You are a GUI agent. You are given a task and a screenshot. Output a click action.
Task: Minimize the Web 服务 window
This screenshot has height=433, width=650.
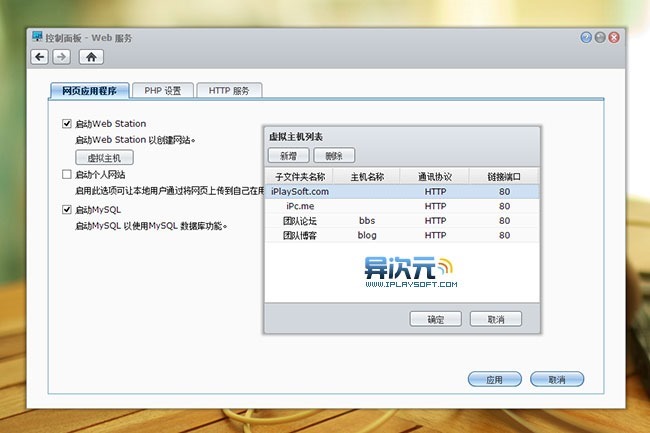coord(600,38)
